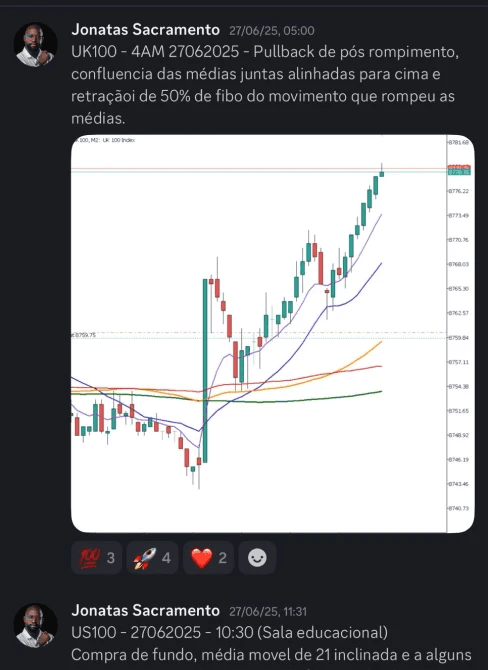Open the add reaction smiley picker
Screen dimensions: 488x670
pos(257,558)
